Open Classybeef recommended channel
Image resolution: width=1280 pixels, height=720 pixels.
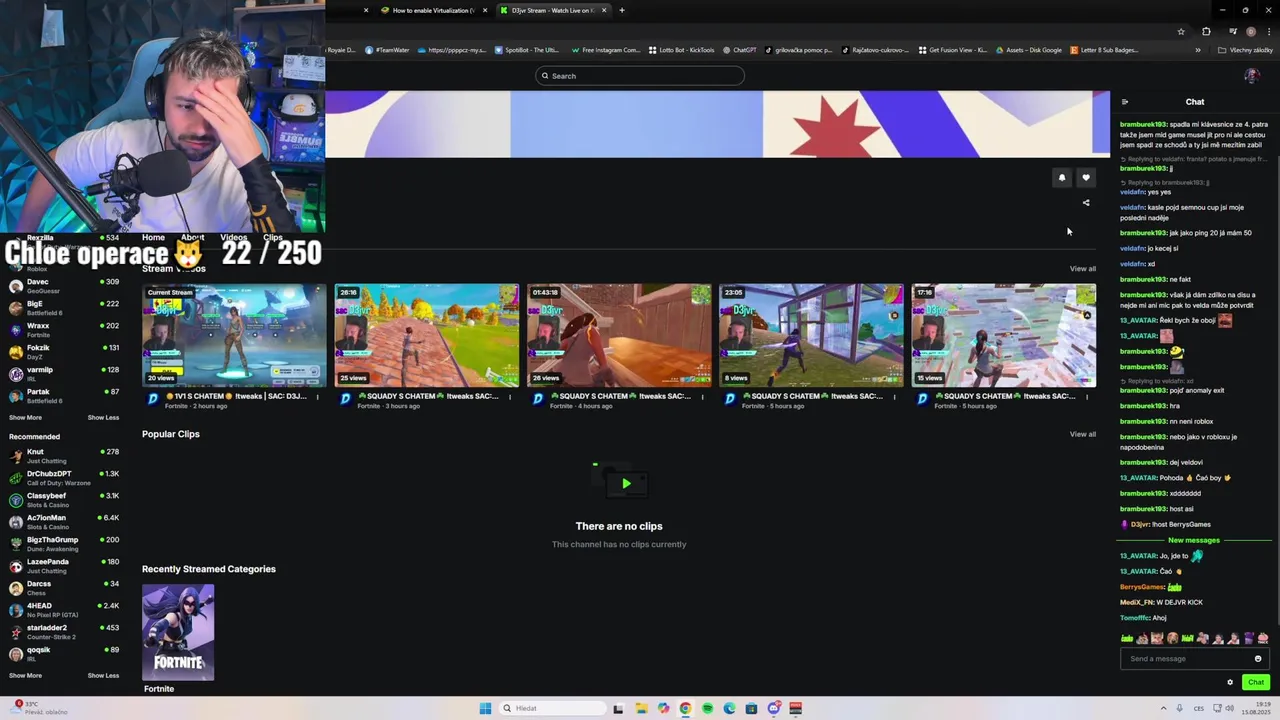[64, 500]
